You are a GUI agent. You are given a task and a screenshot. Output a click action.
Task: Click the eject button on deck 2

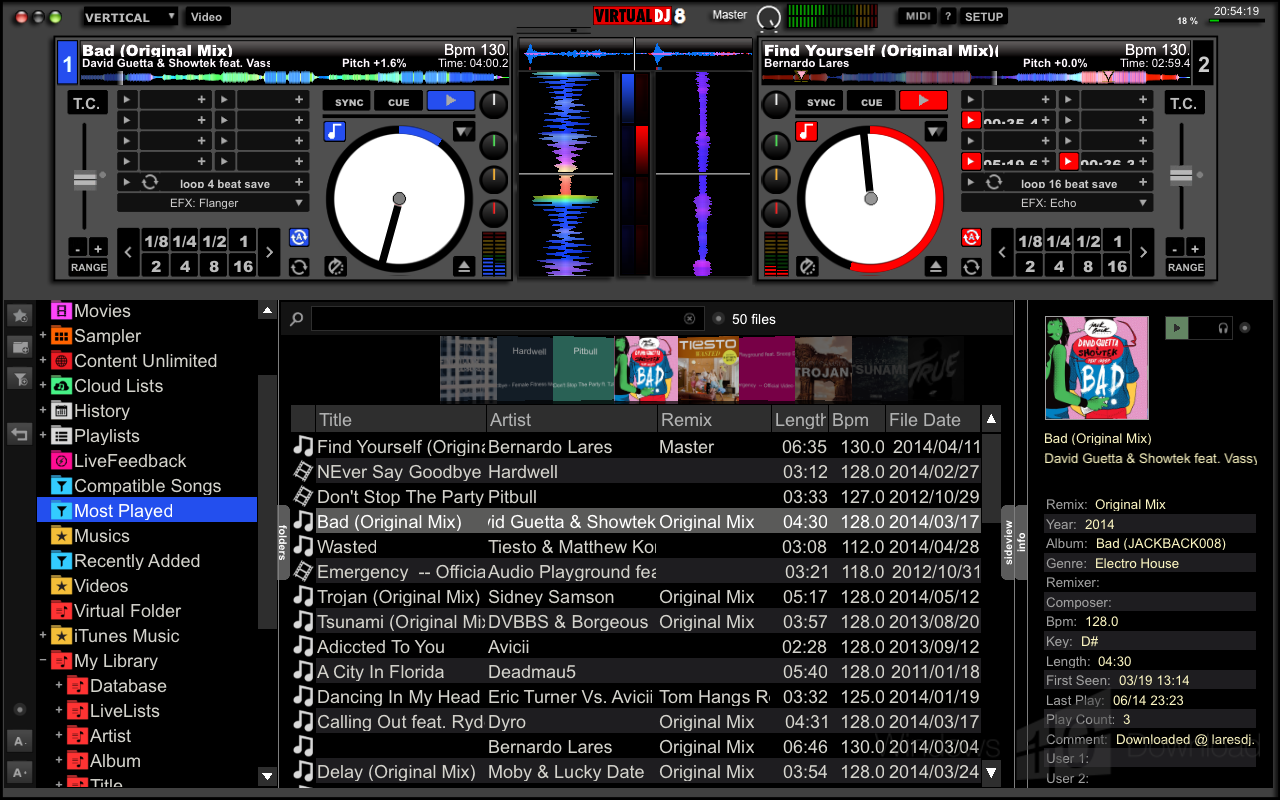[935, 266]
